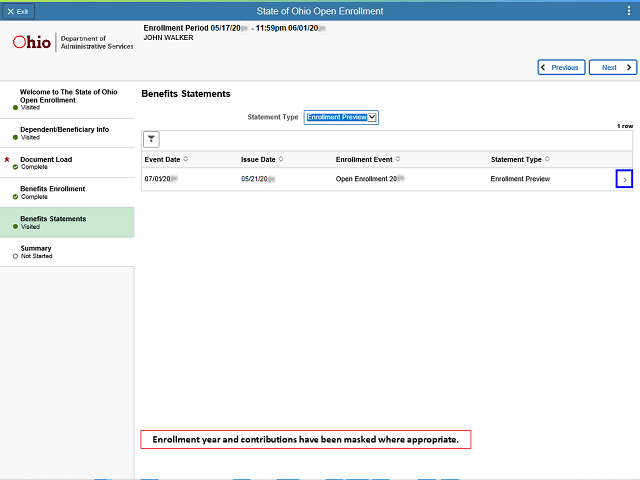Click the Event Date column header
Screen dimensions: 640x480
[162, 160]
